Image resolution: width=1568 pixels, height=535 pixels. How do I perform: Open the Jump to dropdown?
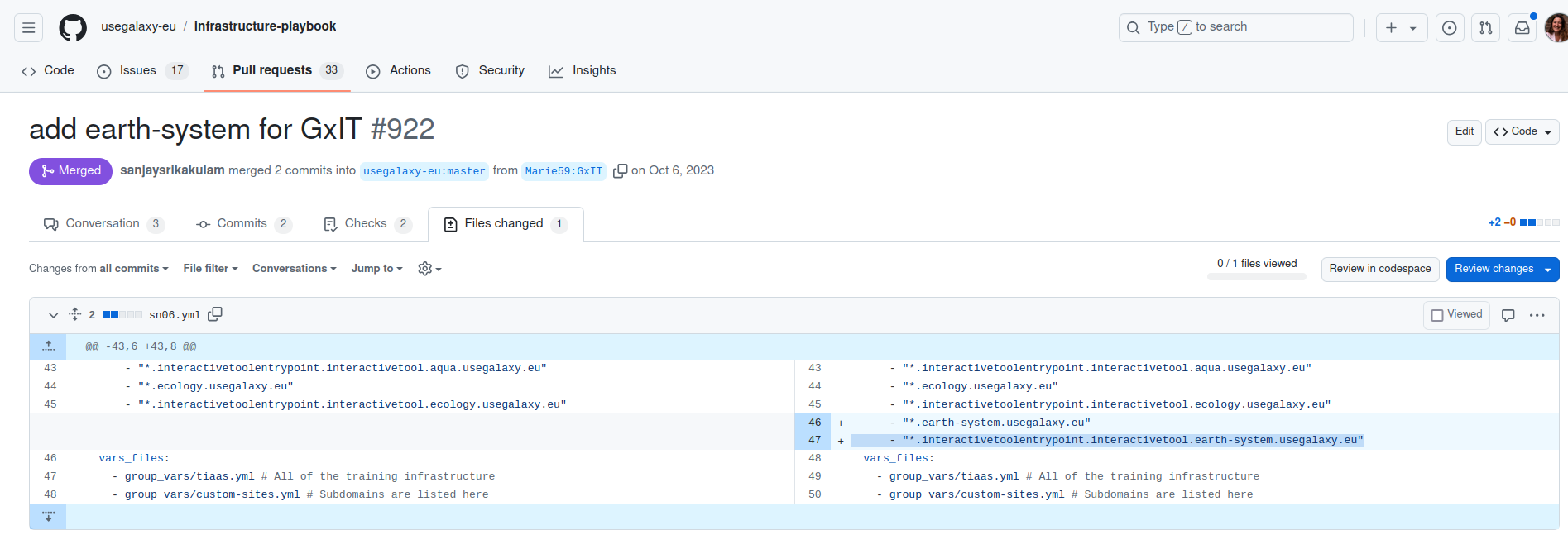point(376,269)
